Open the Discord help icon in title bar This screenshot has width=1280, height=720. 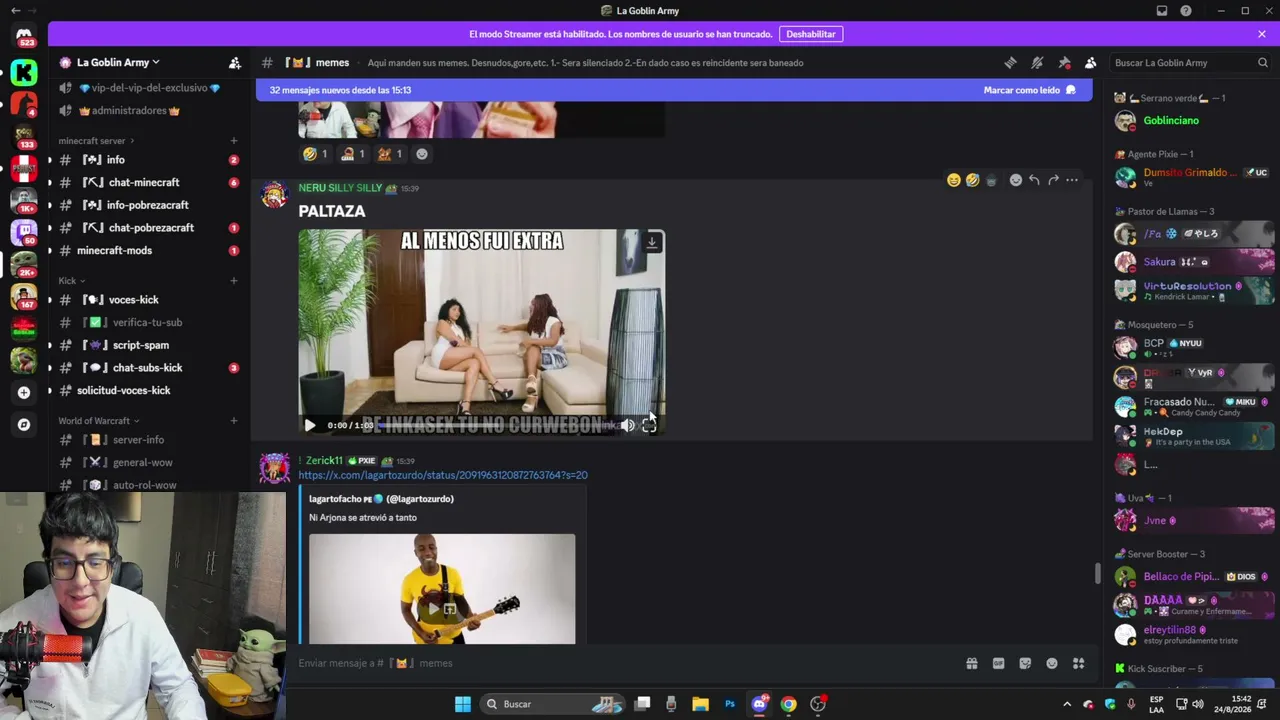click(1186, 11)
